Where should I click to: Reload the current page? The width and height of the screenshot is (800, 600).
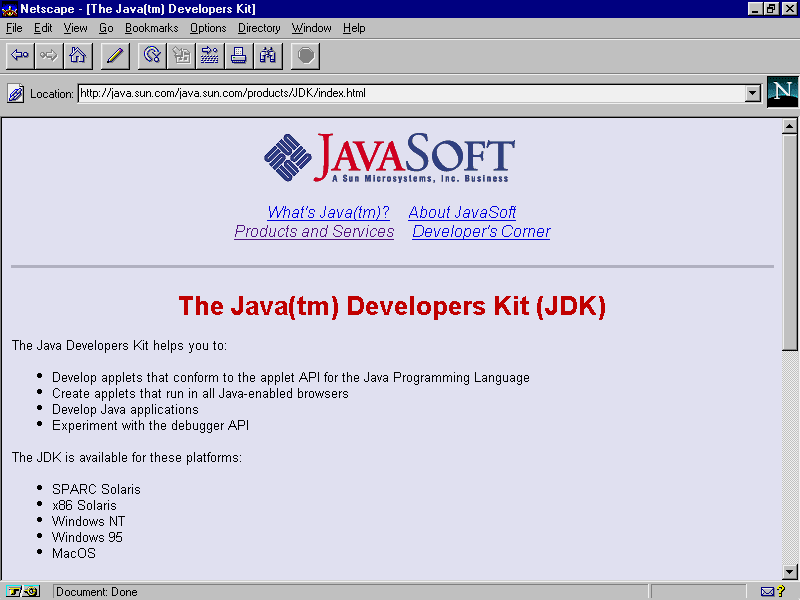(x=151, y=55)
